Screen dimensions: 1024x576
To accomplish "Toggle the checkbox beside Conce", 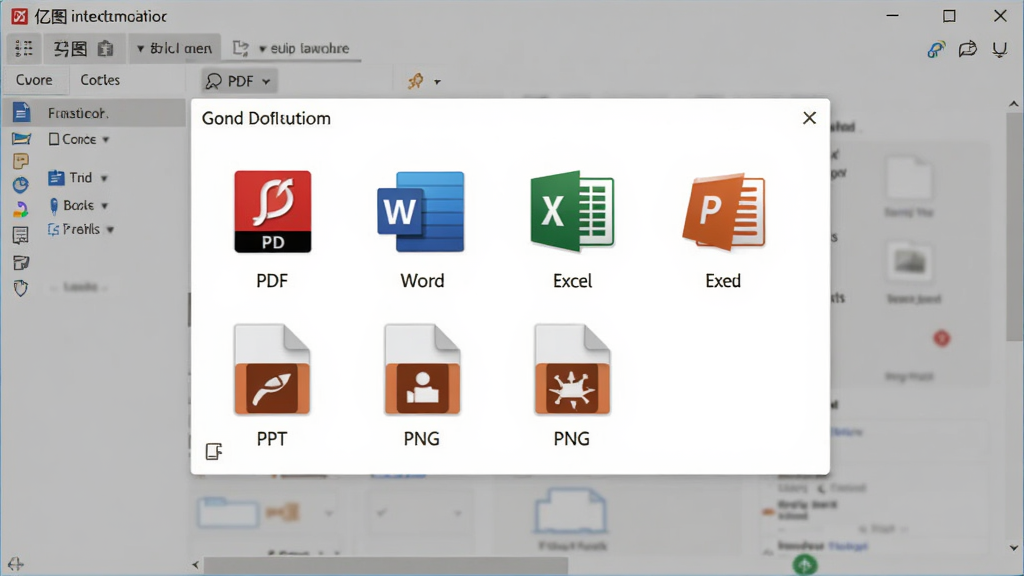I will [54, 139].
